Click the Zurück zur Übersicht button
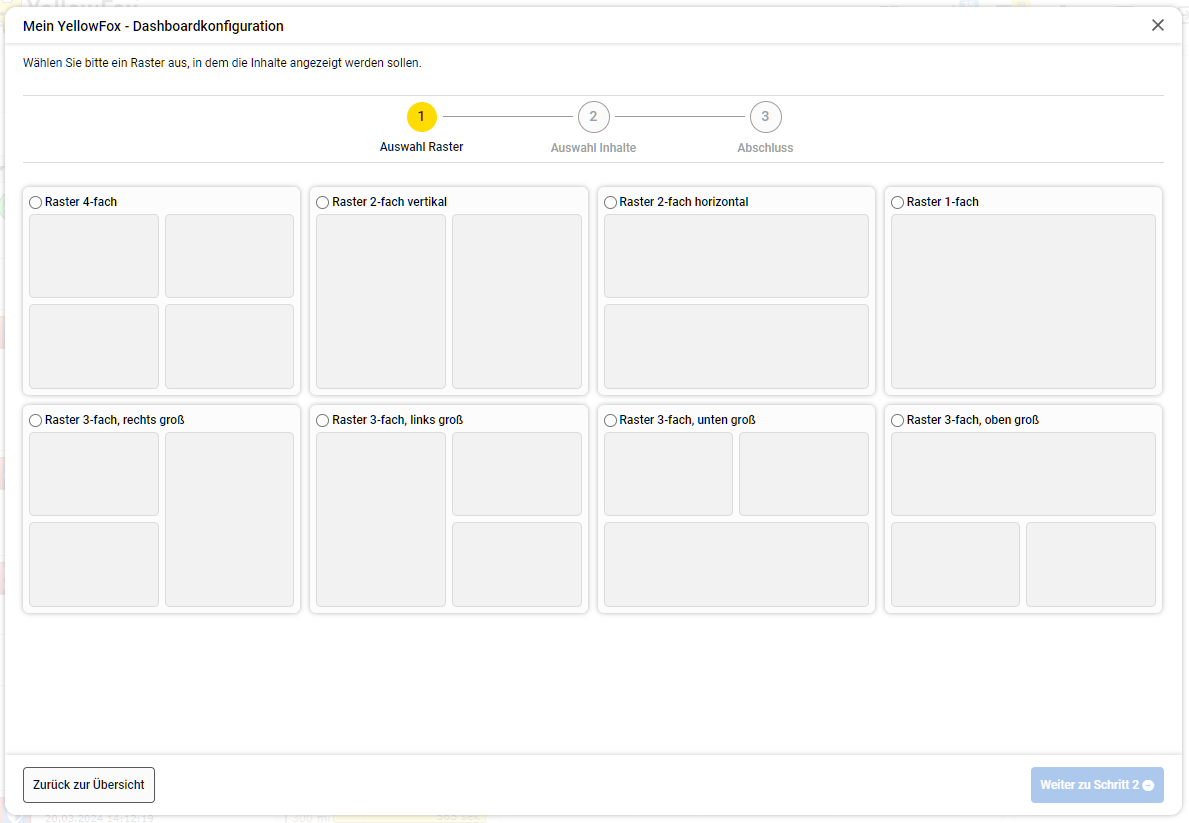The width and height of the screenshot is (1189, 823). [88, 785]
